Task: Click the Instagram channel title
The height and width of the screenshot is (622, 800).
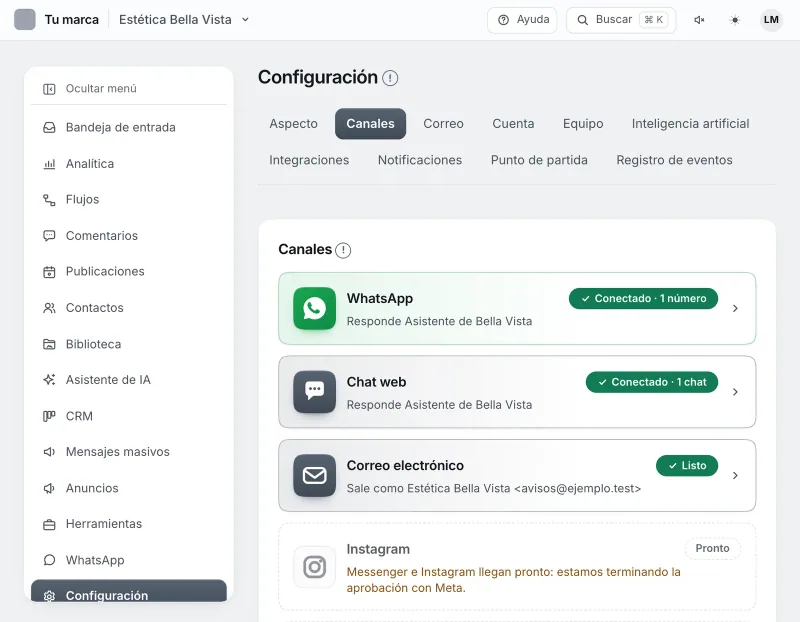Action: 378,550
